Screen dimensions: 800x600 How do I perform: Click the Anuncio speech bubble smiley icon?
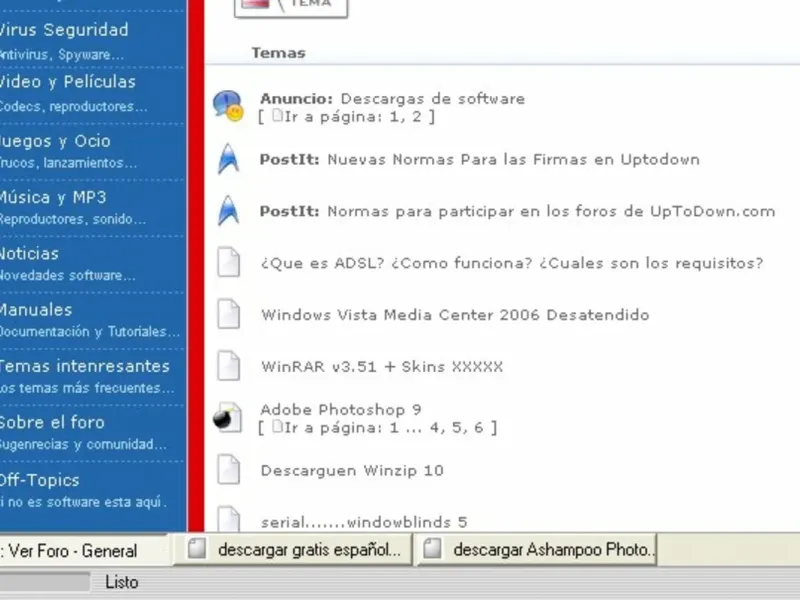[x=228, y=106]
